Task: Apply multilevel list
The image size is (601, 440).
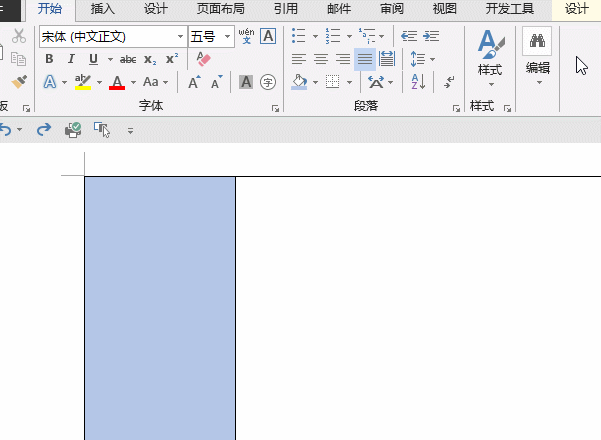Action: point(367,36)
